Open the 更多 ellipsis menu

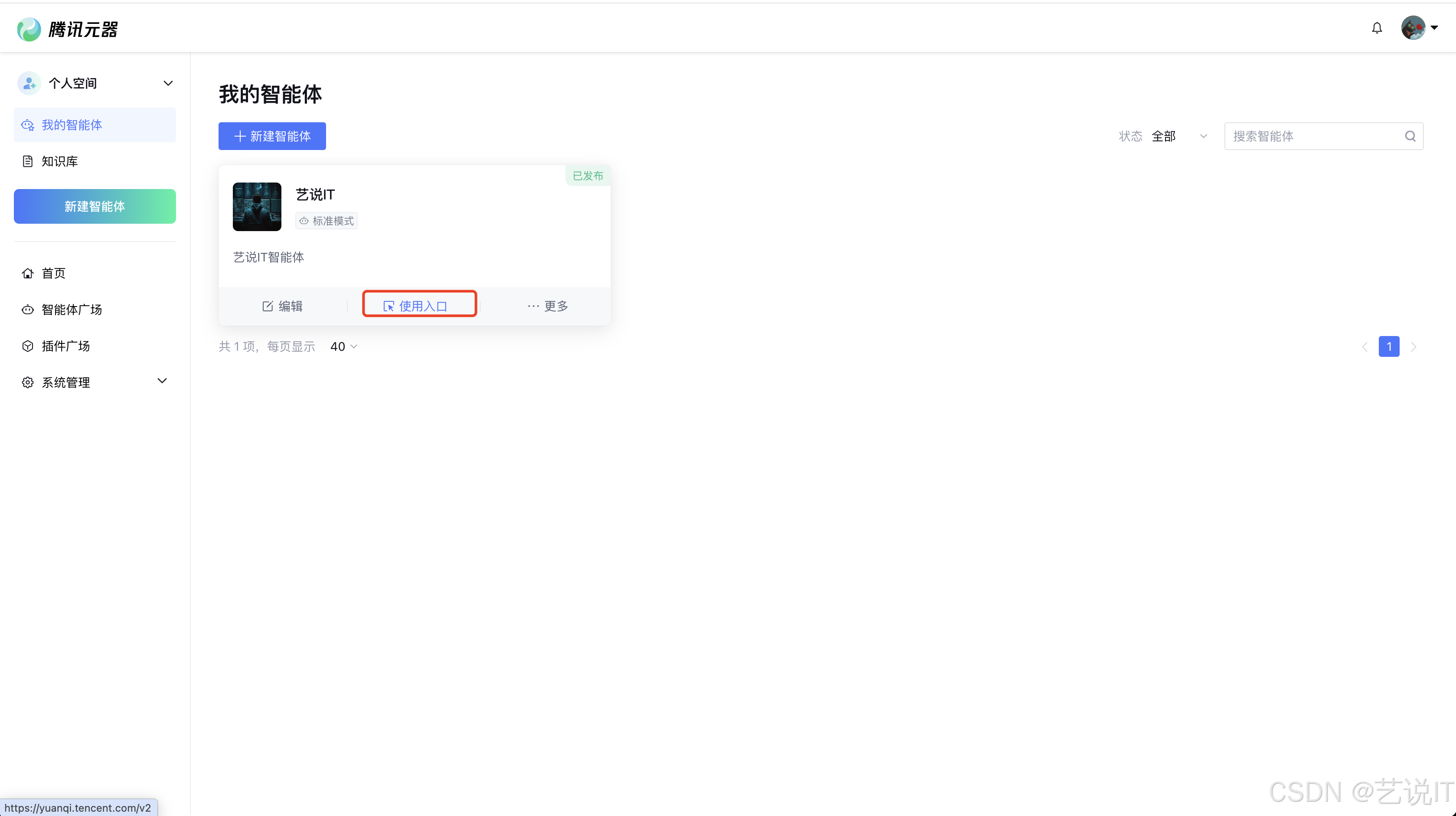click(x=547, y=306)
